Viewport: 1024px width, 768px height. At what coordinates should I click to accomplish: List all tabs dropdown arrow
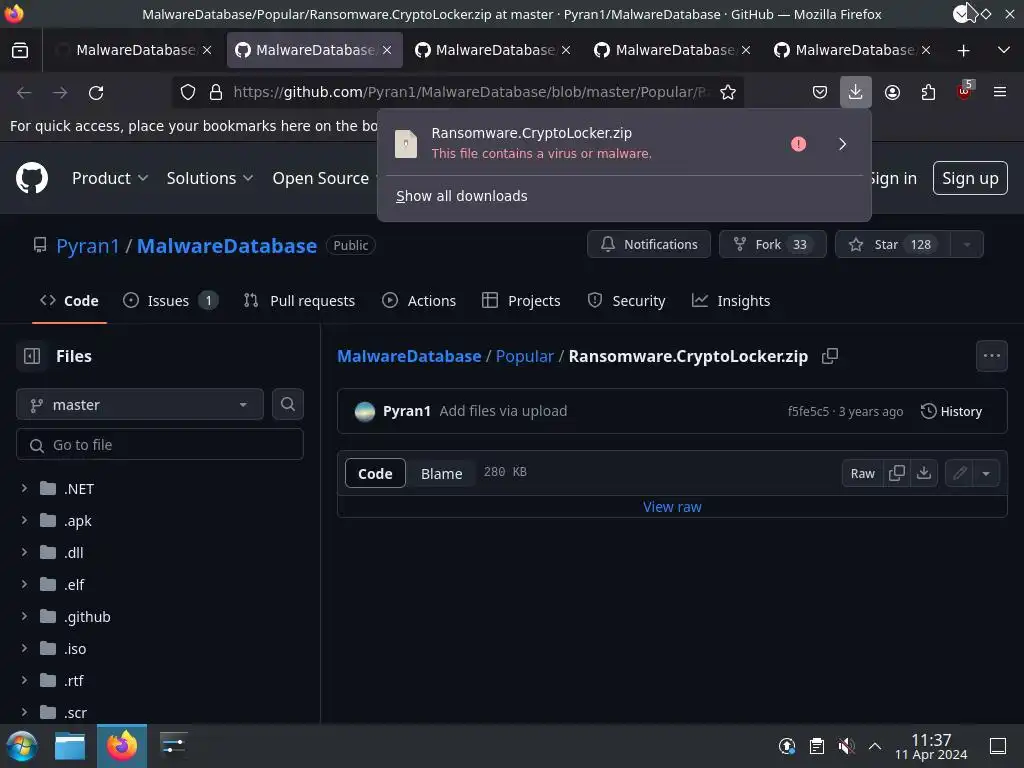click(1004, 50)
